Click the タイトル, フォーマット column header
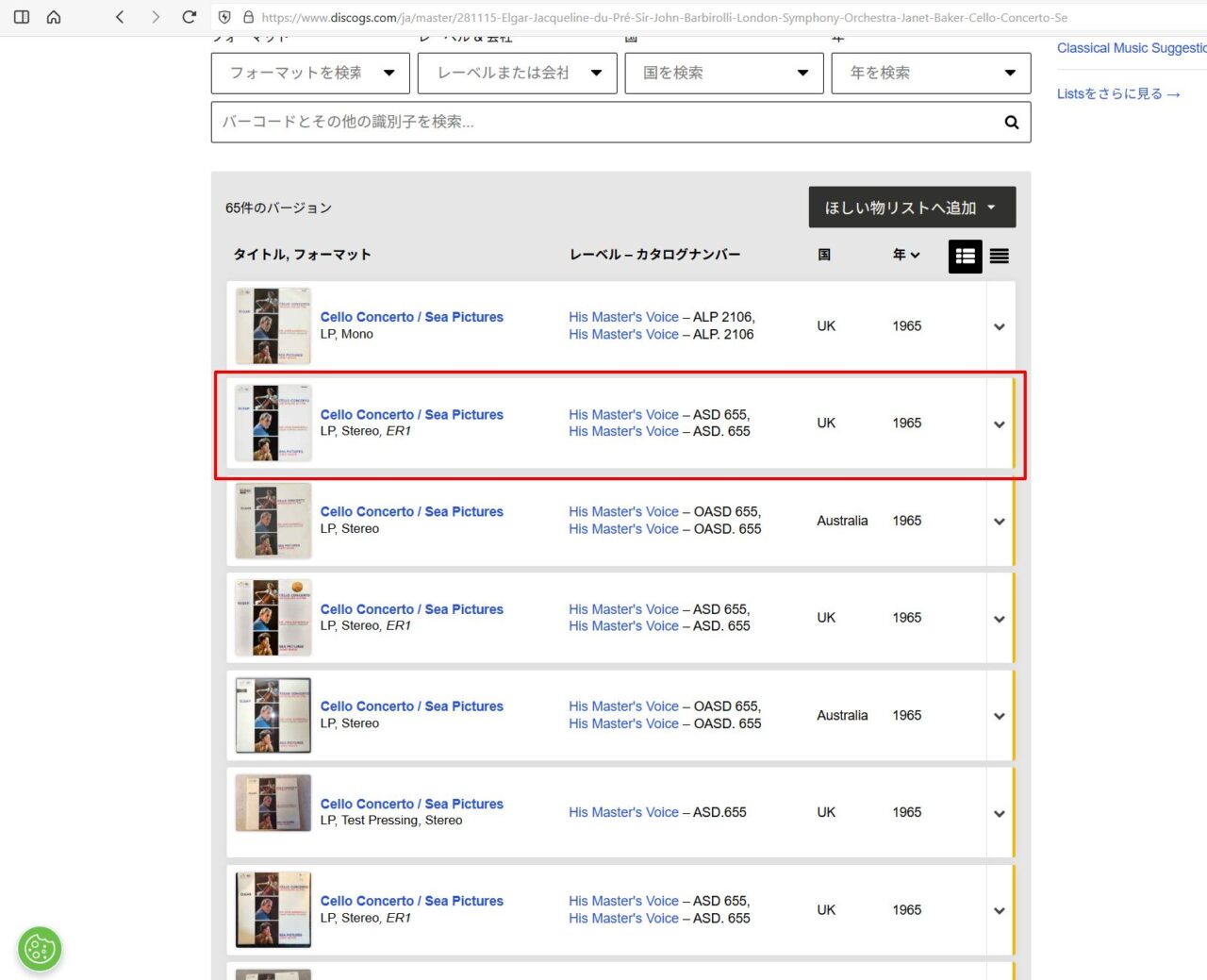Image resolution: width=1207 pixels, height=980 pixels. [302, 255]
